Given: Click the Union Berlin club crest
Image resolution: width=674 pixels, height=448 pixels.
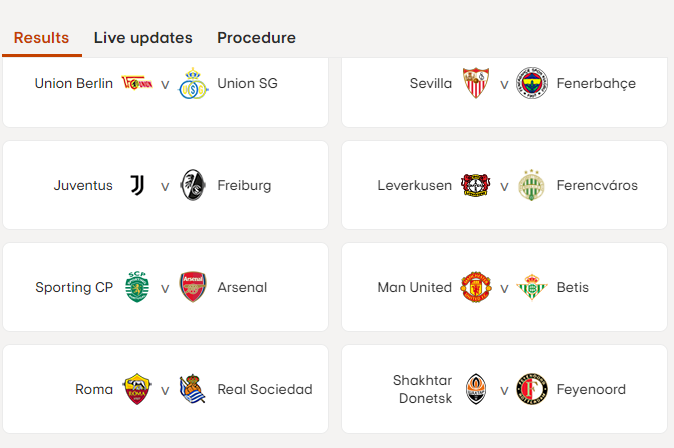Looking at the screenshot, I should [137, 84].
